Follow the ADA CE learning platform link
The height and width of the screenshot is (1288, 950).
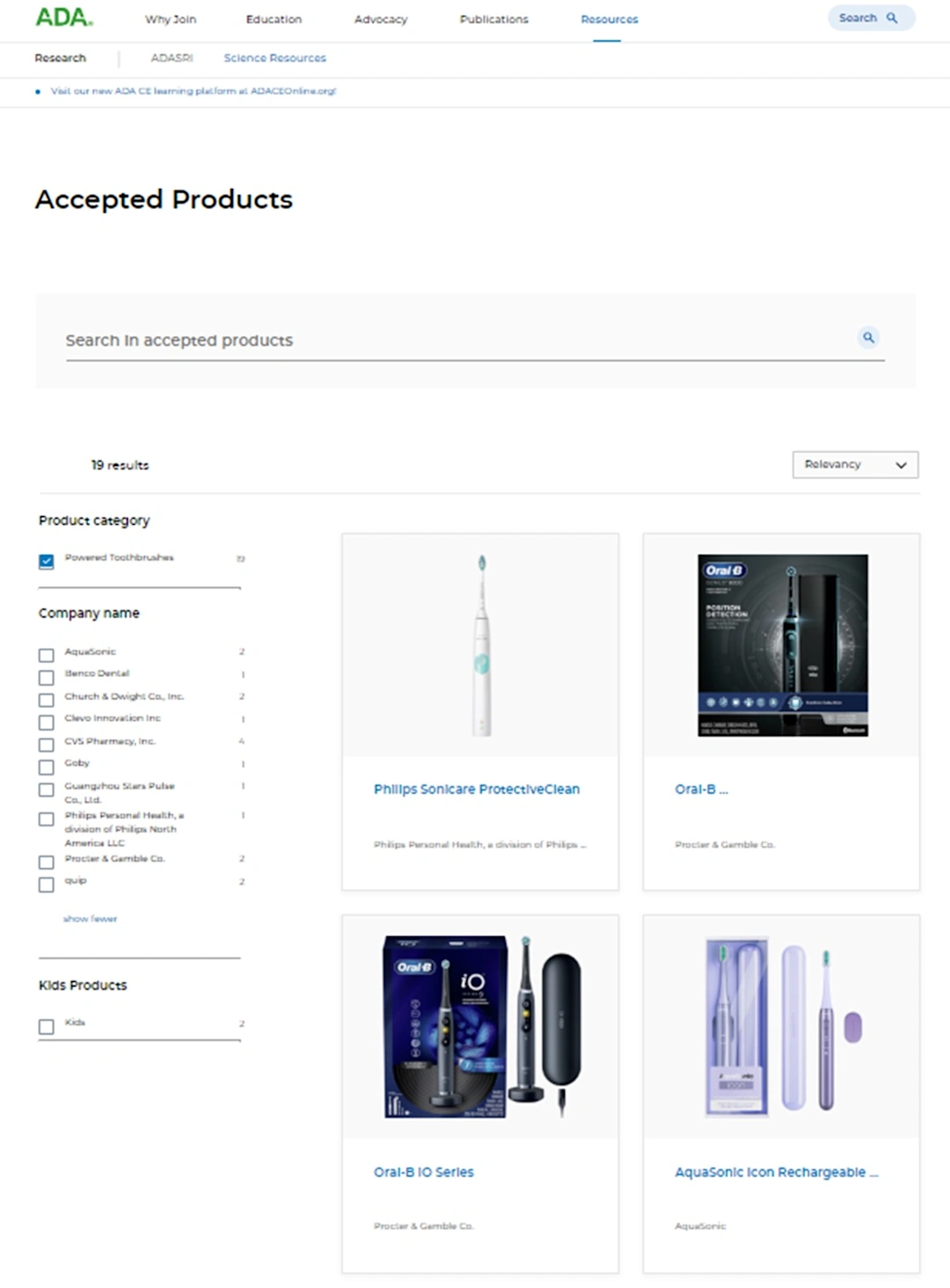(x=194, y=91)
